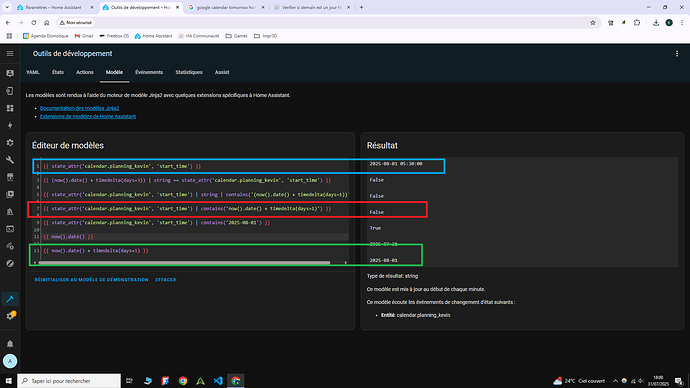Open the lightning bolt Energy sidebar item
The height and width of the screenshot is (388, 690).
(x=10, y=125)
